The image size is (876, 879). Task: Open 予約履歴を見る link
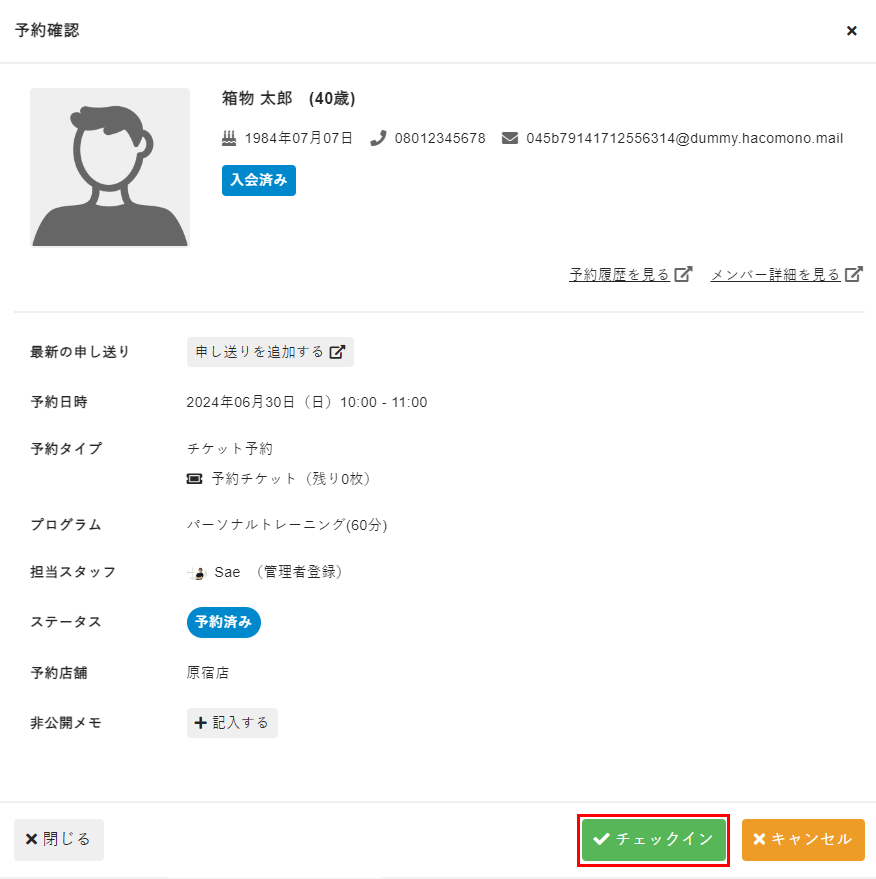[619, 274]
